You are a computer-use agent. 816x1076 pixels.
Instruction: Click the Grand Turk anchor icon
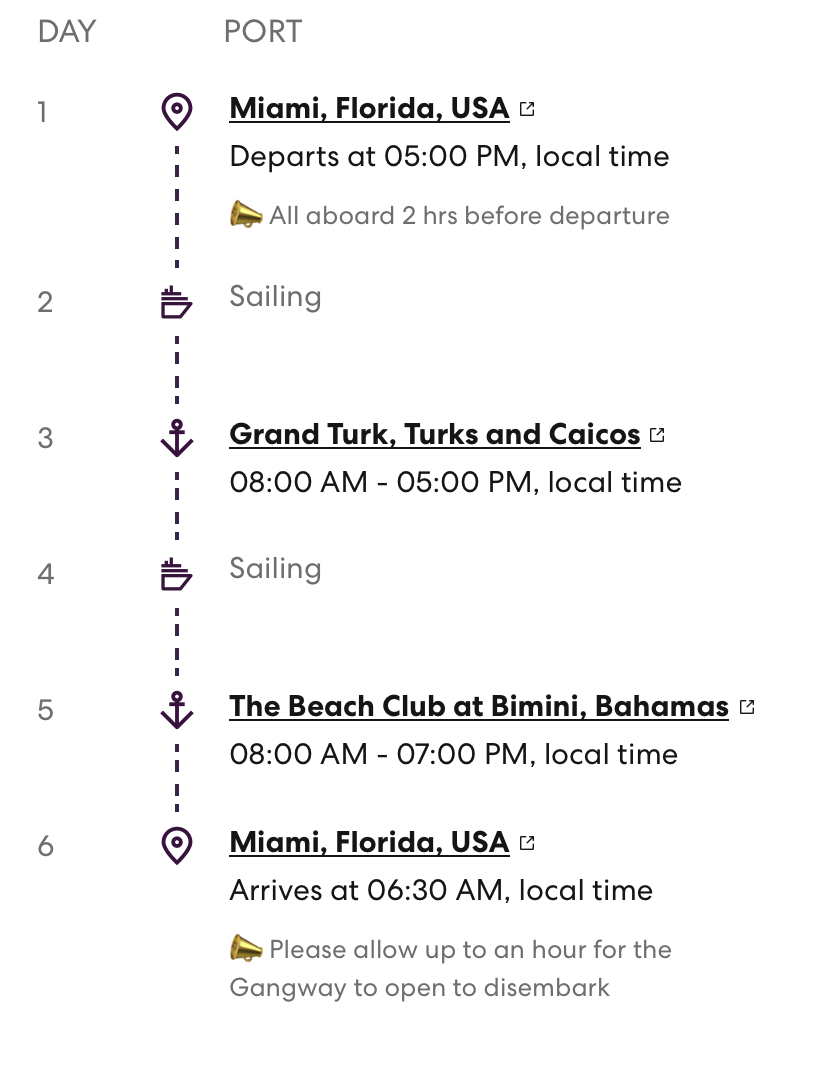(177, 438)
